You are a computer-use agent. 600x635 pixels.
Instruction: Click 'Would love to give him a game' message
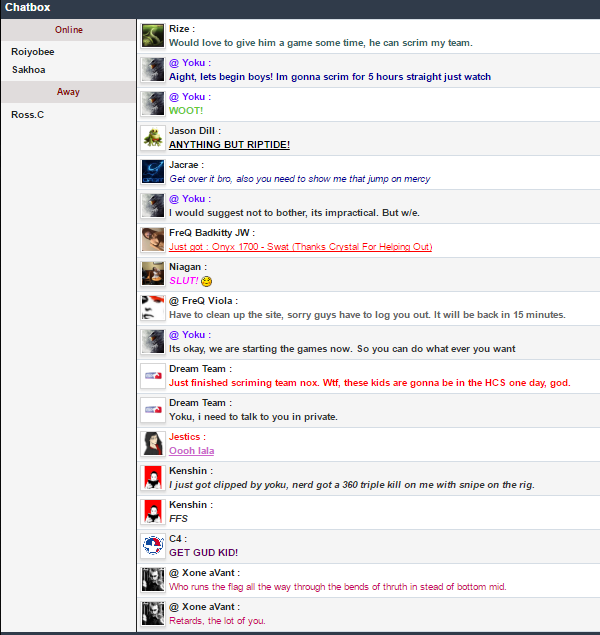(321, 43)
